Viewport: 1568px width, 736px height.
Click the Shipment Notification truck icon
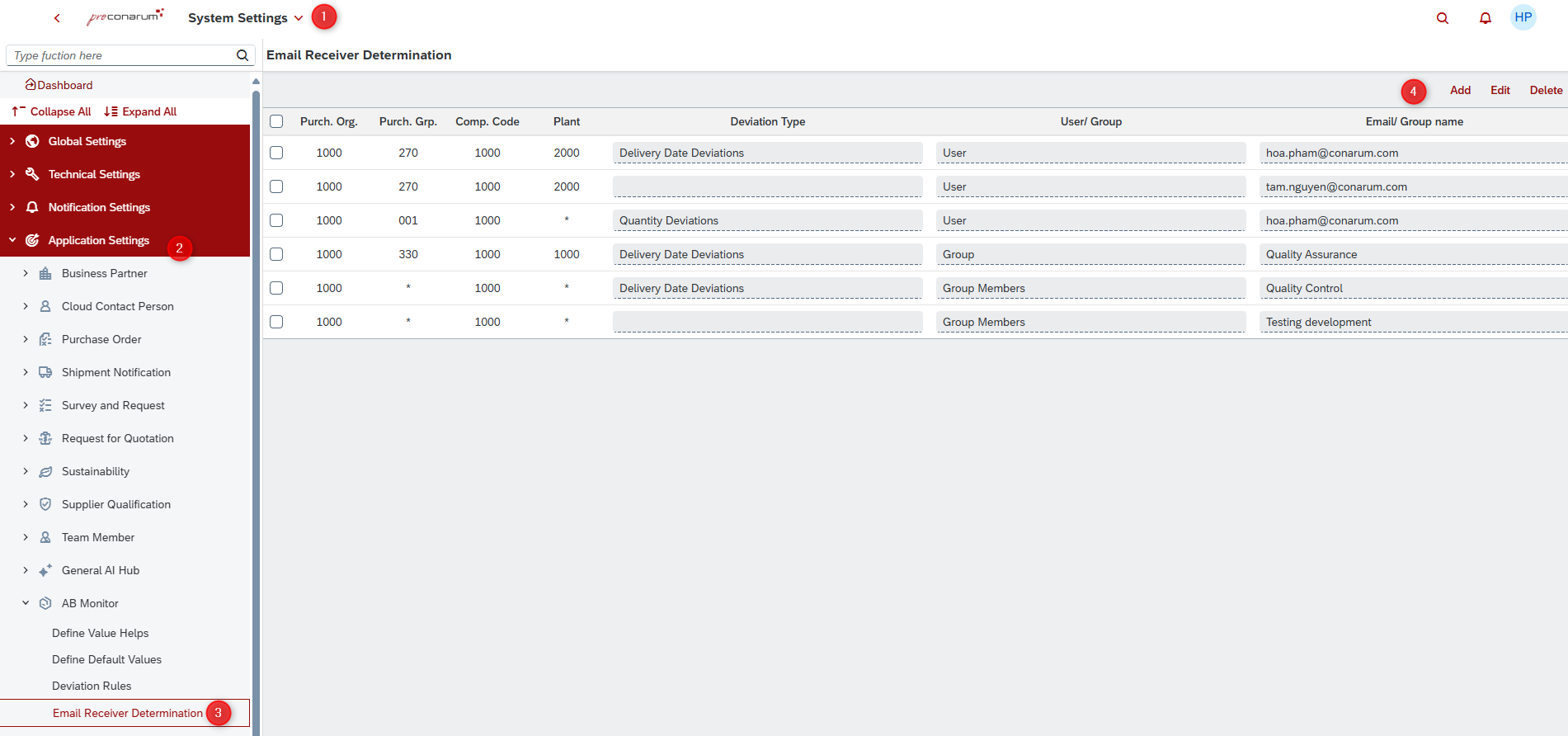45,372
